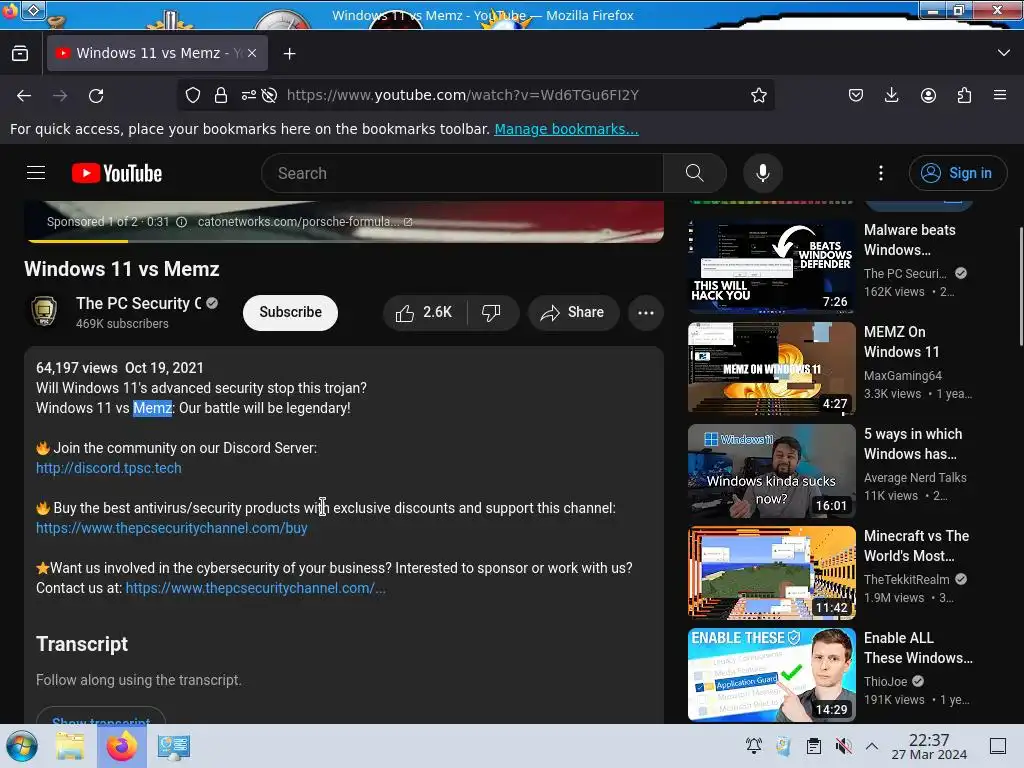Click the autoplay blocked icon in address bar
This screenshot has width=1024, height=768.
point(269,95)
